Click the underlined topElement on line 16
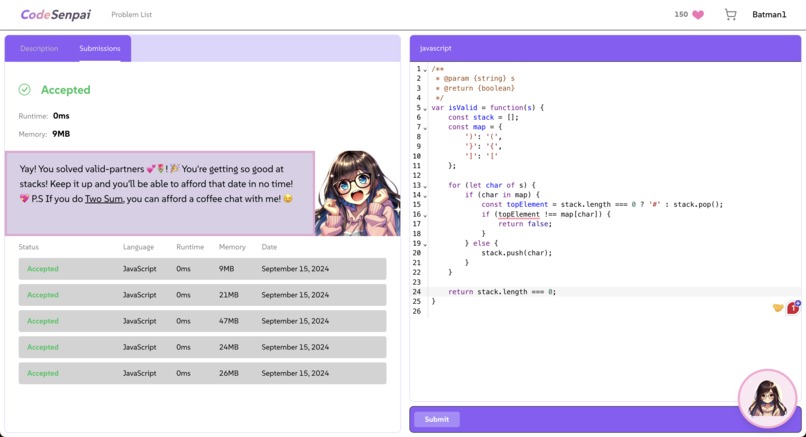 click(519, 214)
